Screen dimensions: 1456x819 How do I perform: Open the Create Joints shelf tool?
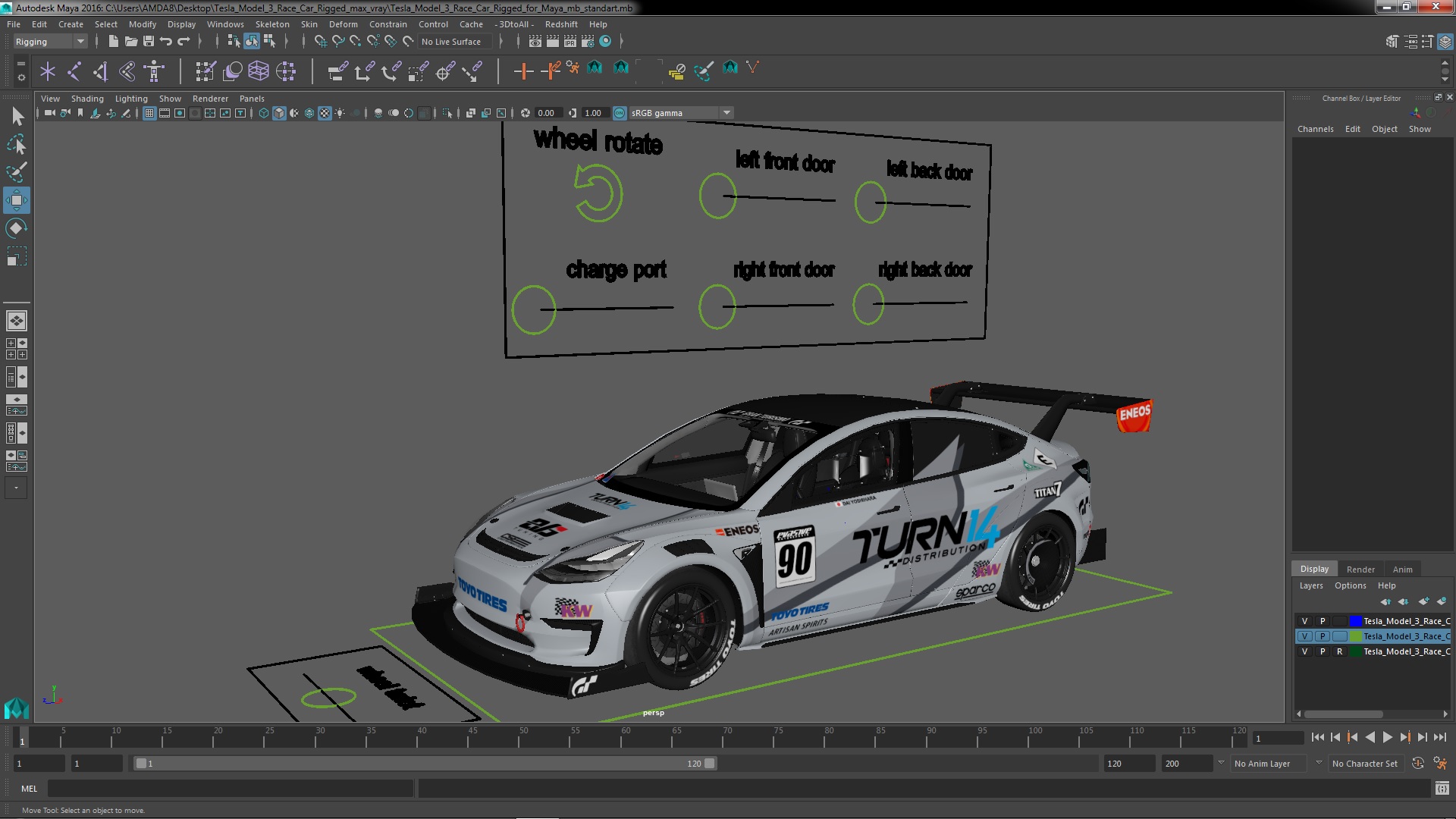pos(74,72)
